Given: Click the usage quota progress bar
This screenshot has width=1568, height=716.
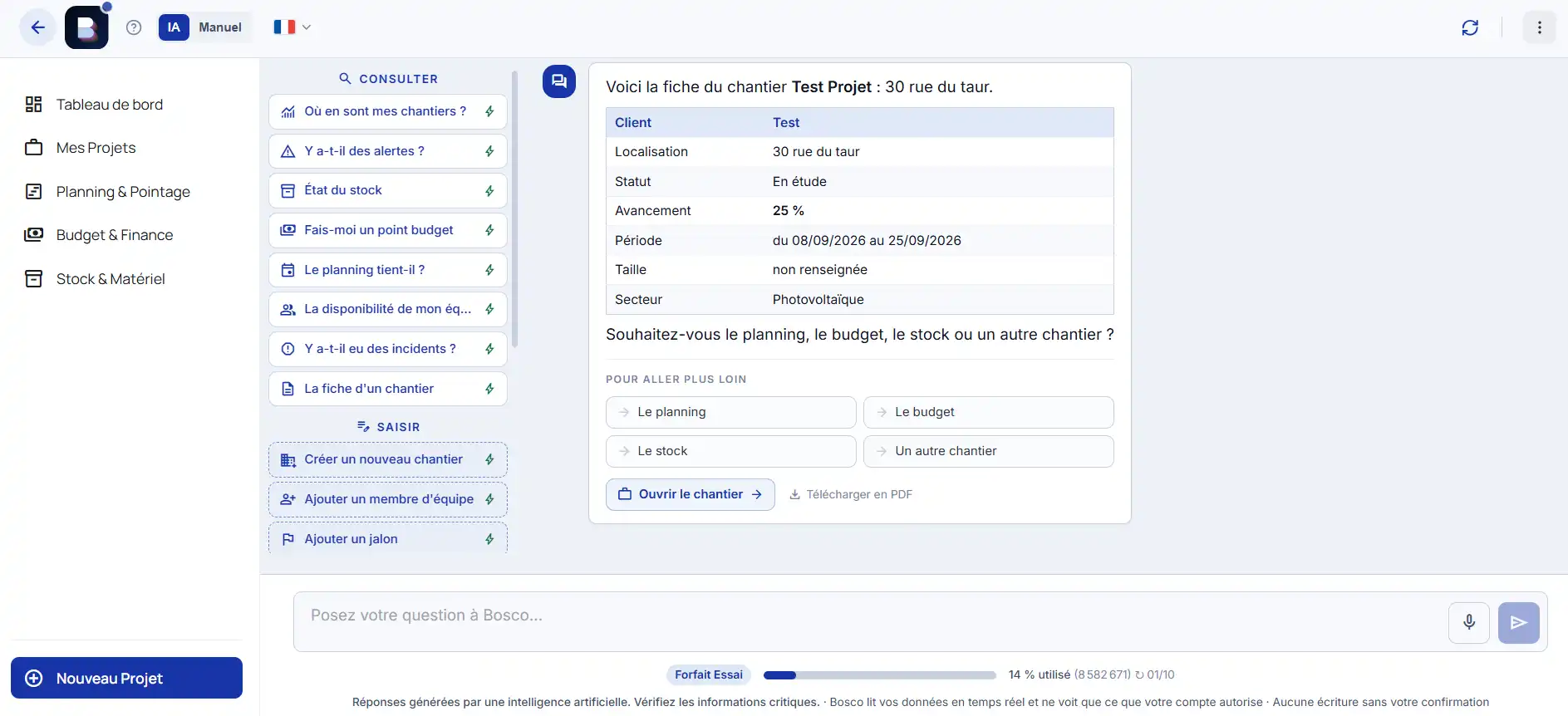Looking at the screenshot, I should [x=879, y=675].
